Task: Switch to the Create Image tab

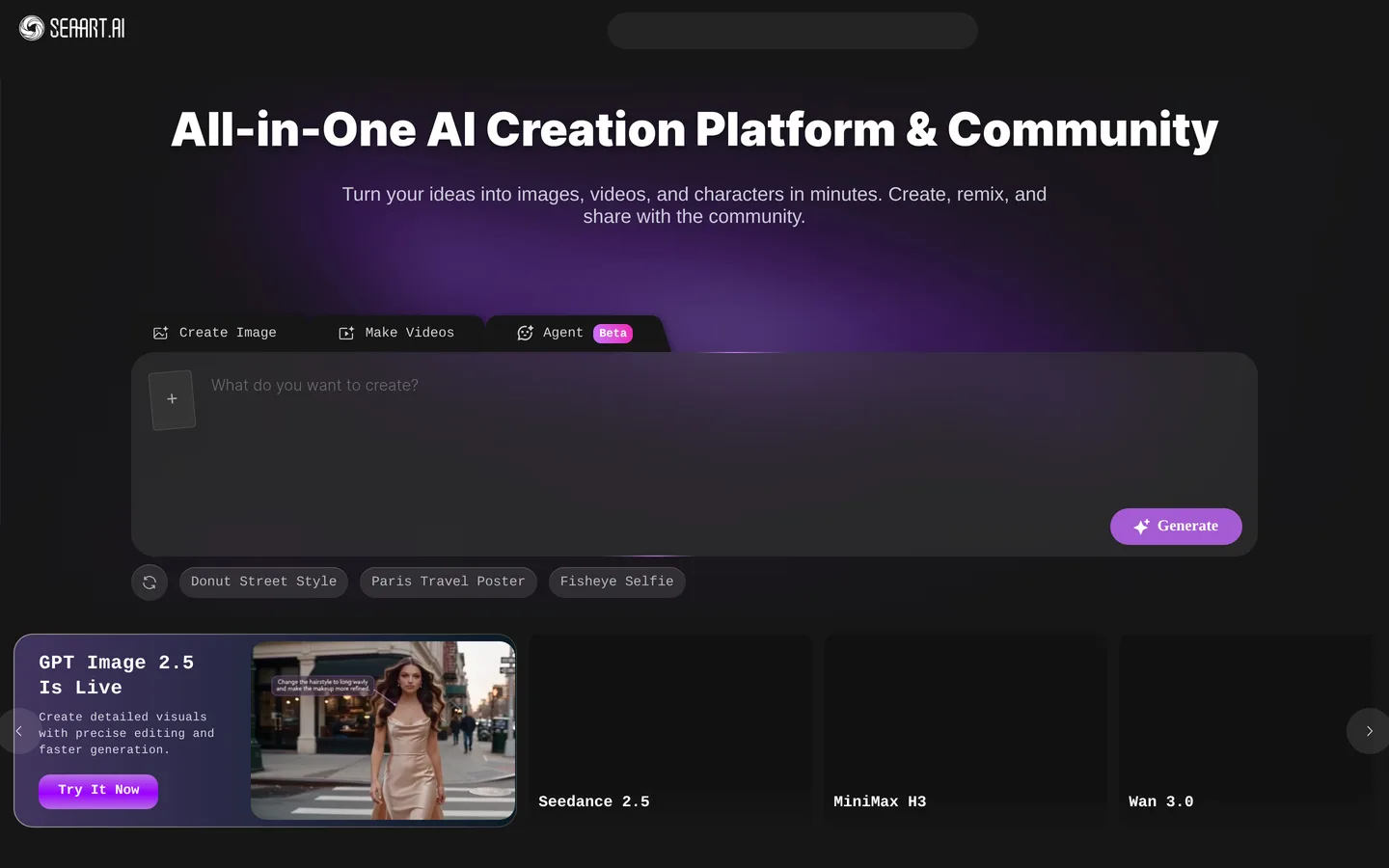Action: coord(215,333)
